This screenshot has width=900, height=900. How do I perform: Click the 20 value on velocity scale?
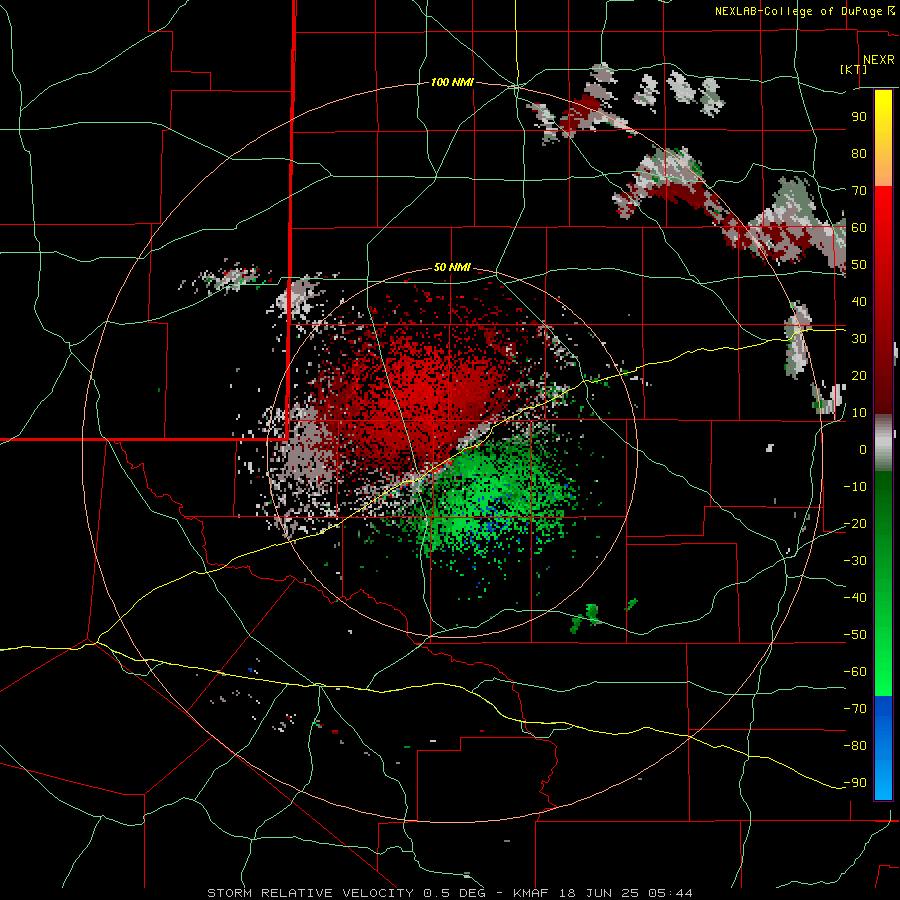coord(859,376)
